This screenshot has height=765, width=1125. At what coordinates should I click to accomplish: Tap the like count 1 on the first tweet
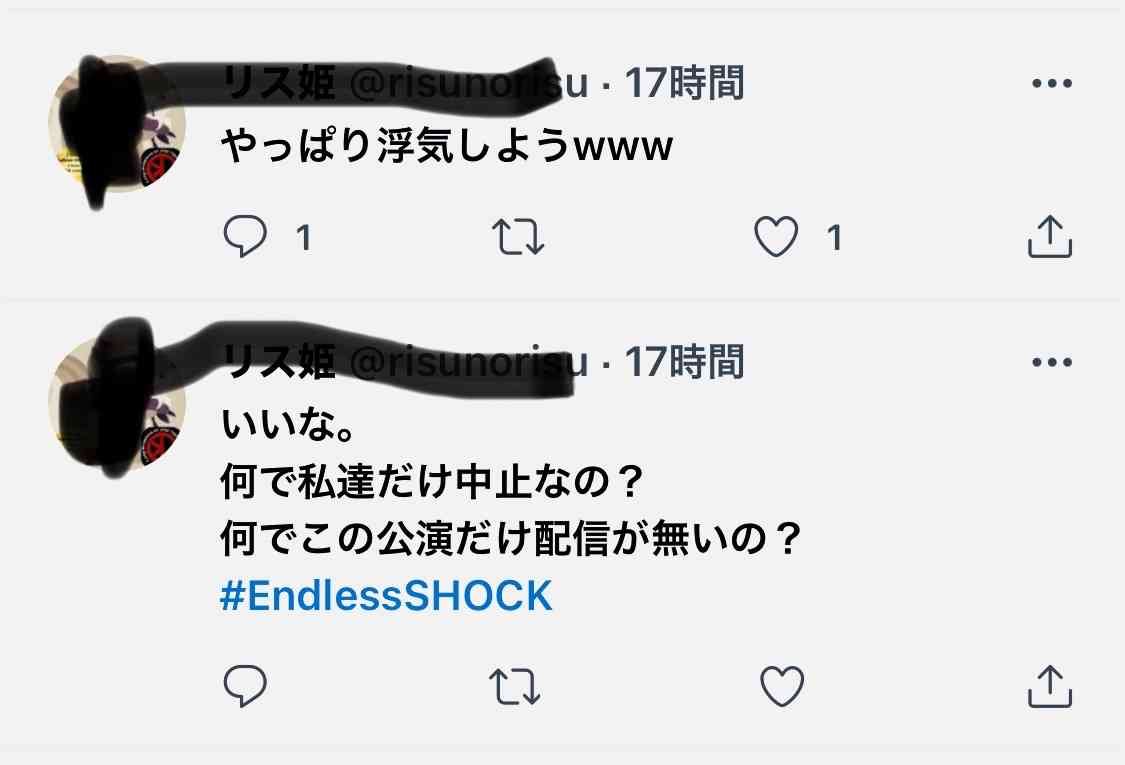click(834, 238)
